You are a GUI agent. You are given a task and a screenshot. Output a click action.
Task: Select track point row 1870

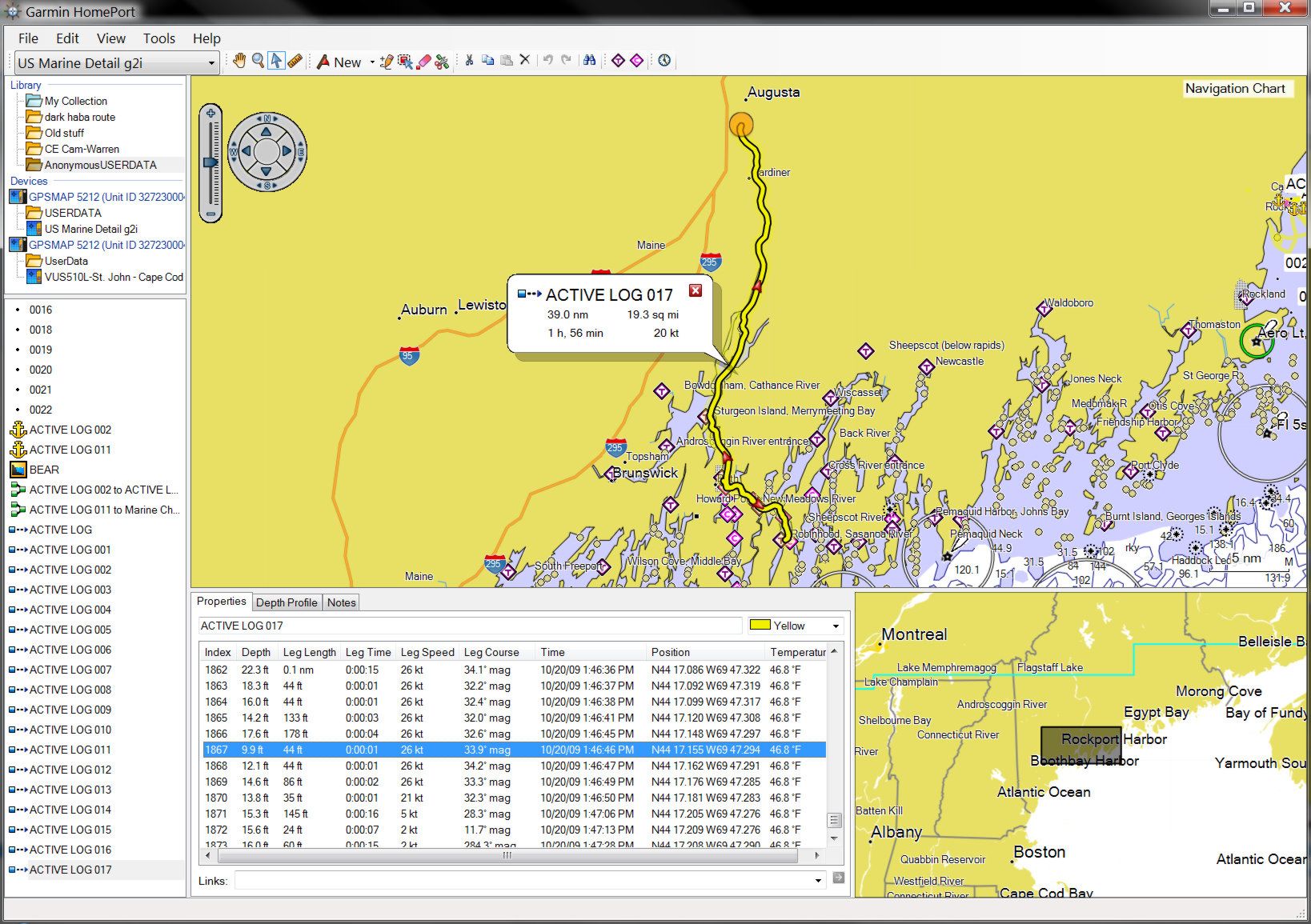512,798
